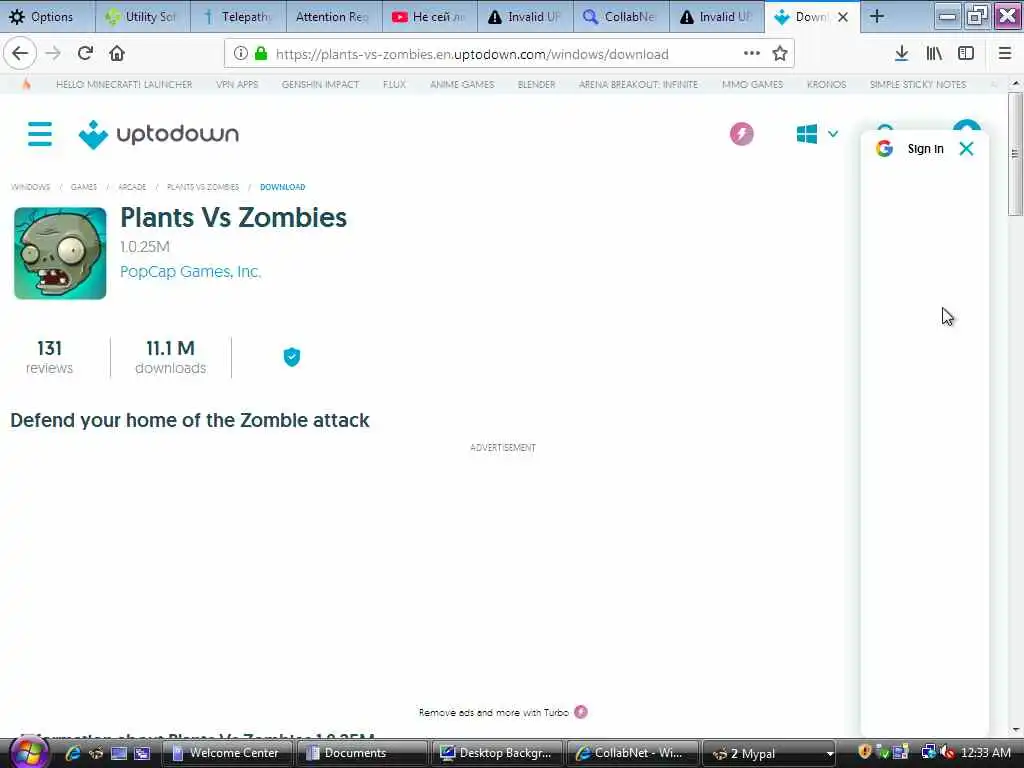Launch Internet Explorer from quick launch
The width and height of the screenshot is (1024, 768).
72,753
